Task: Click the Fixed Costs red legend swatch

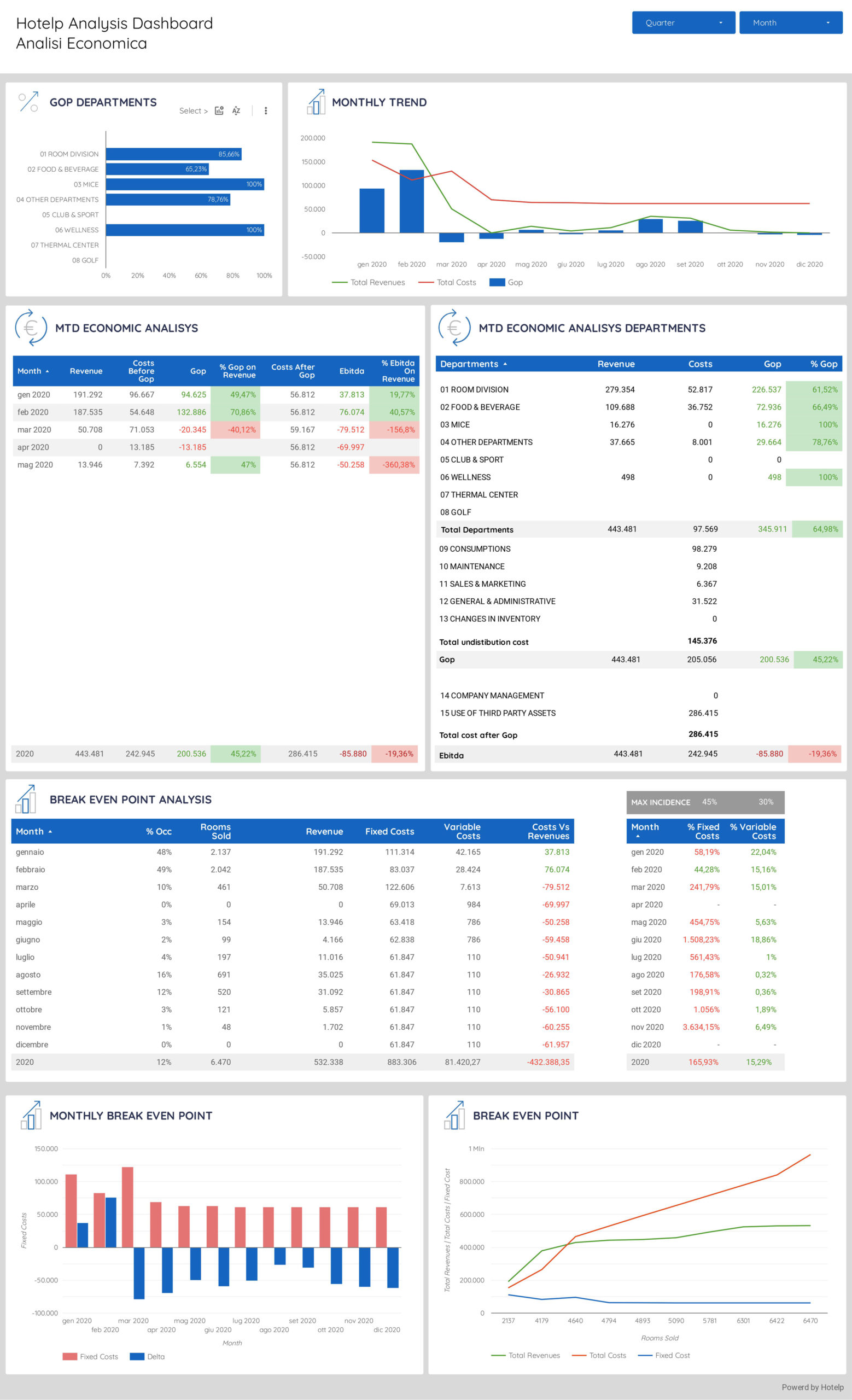Action: tap(70, 1356)
